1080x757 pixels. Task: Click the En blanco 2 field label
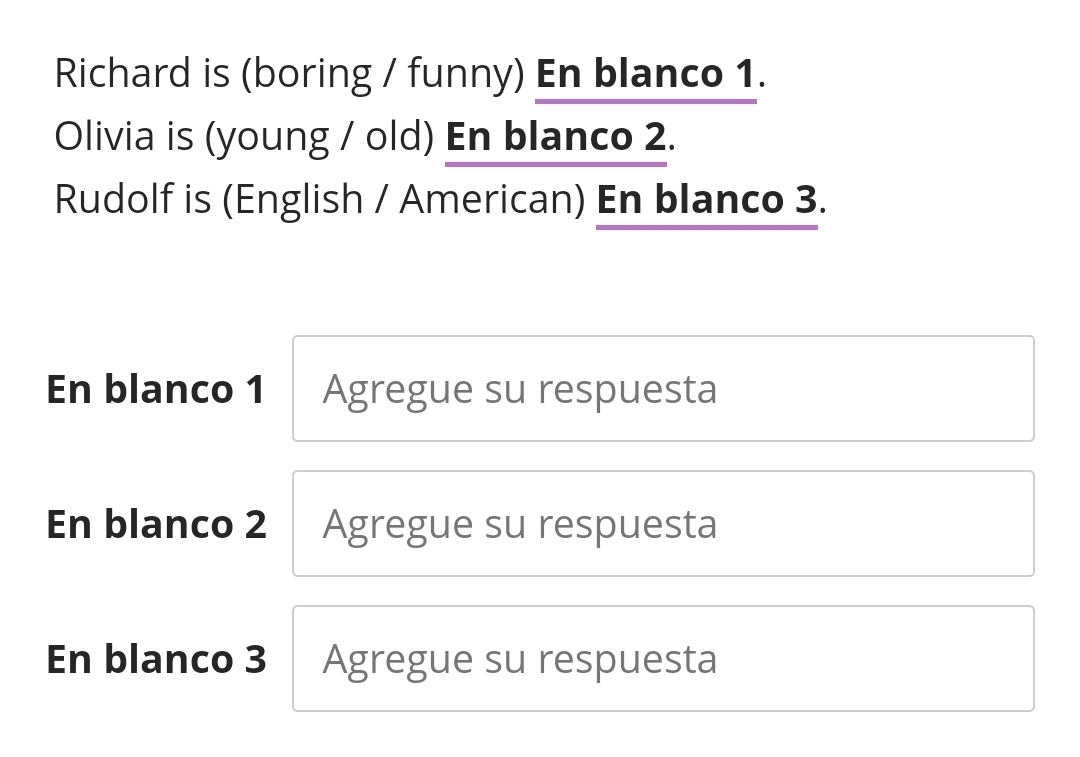[x=156, y=524]
